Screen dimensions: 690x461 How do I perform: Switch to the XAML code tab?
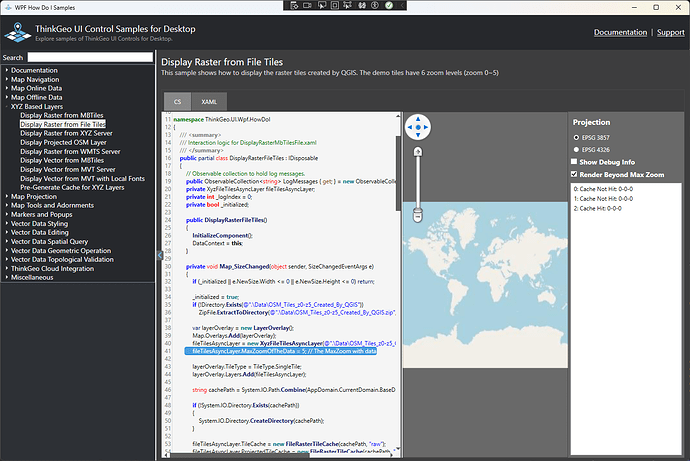click(209, 102)
